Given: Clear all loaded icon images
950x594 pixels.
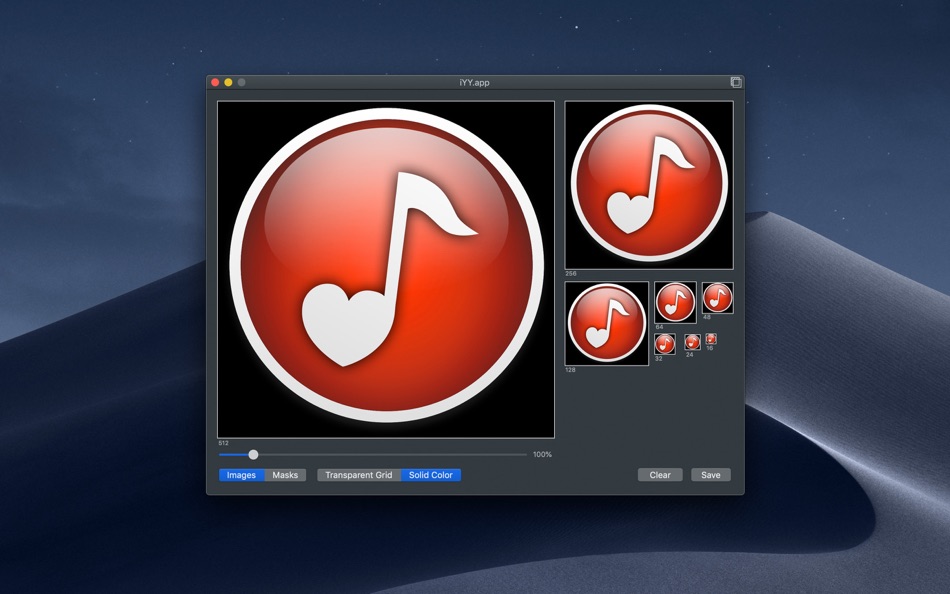Looking at the screenshot, I should click(x=660, y=475).
